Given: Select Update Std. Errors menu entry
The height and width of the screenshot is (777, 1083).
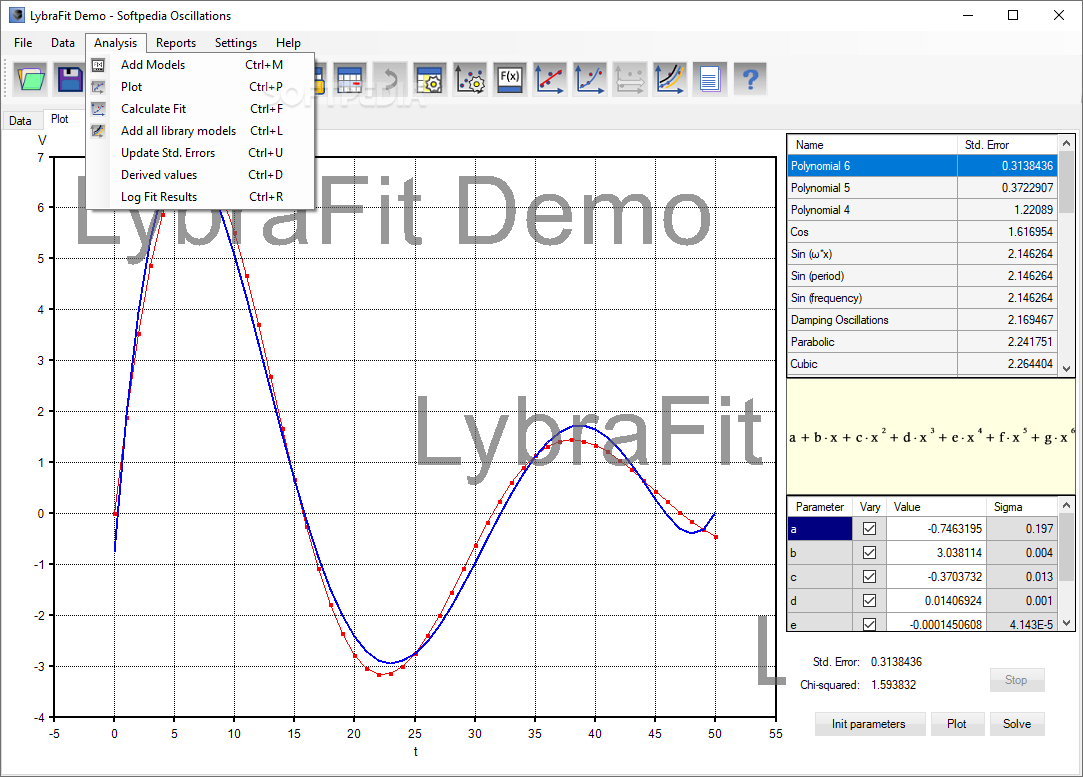Looking at the screenshot, I should pos(200,153).
